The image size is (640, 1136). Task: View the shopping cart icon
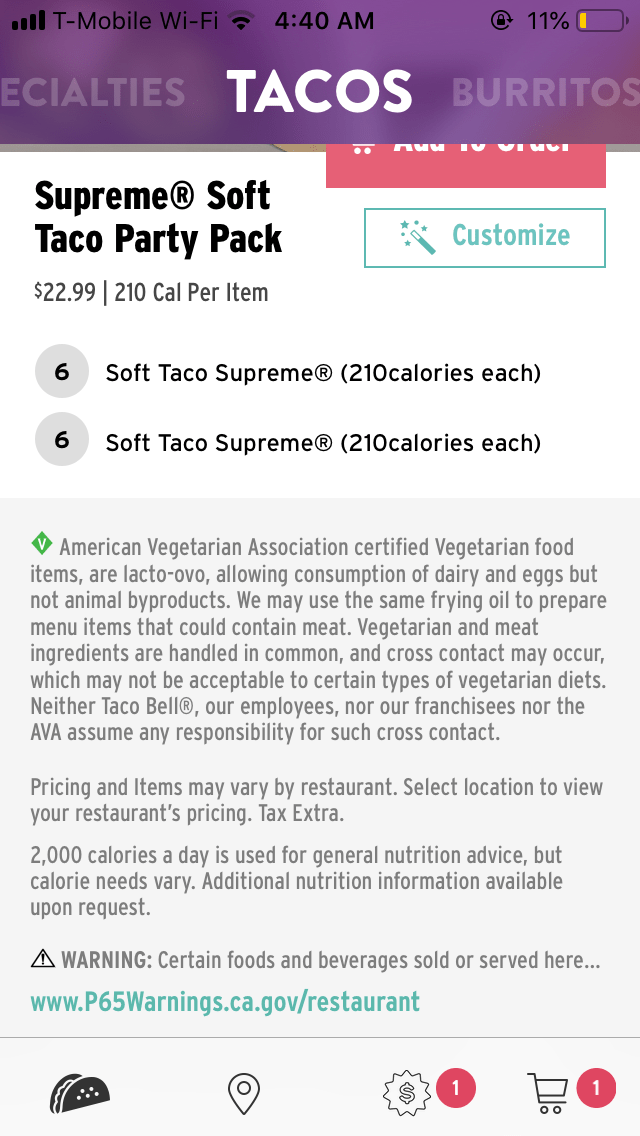point(547,1091)
